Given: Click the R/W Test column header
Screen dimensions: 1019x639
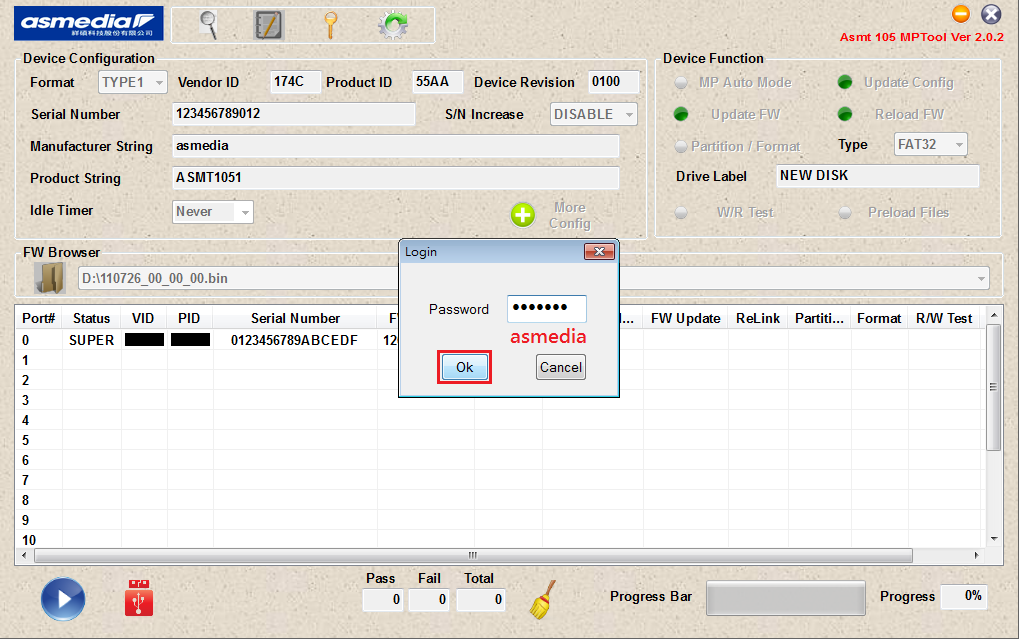Looking at the screenshot, I should coord(944,319).
